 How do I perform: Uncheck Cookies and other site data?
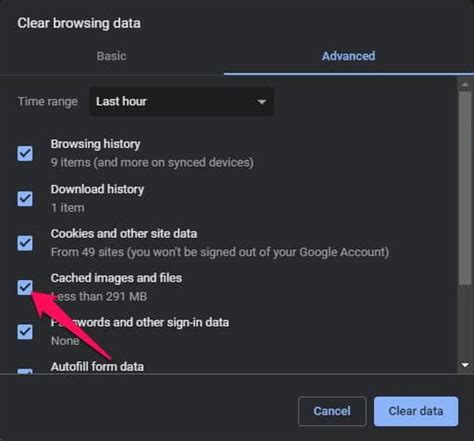[x=25, y=243]
